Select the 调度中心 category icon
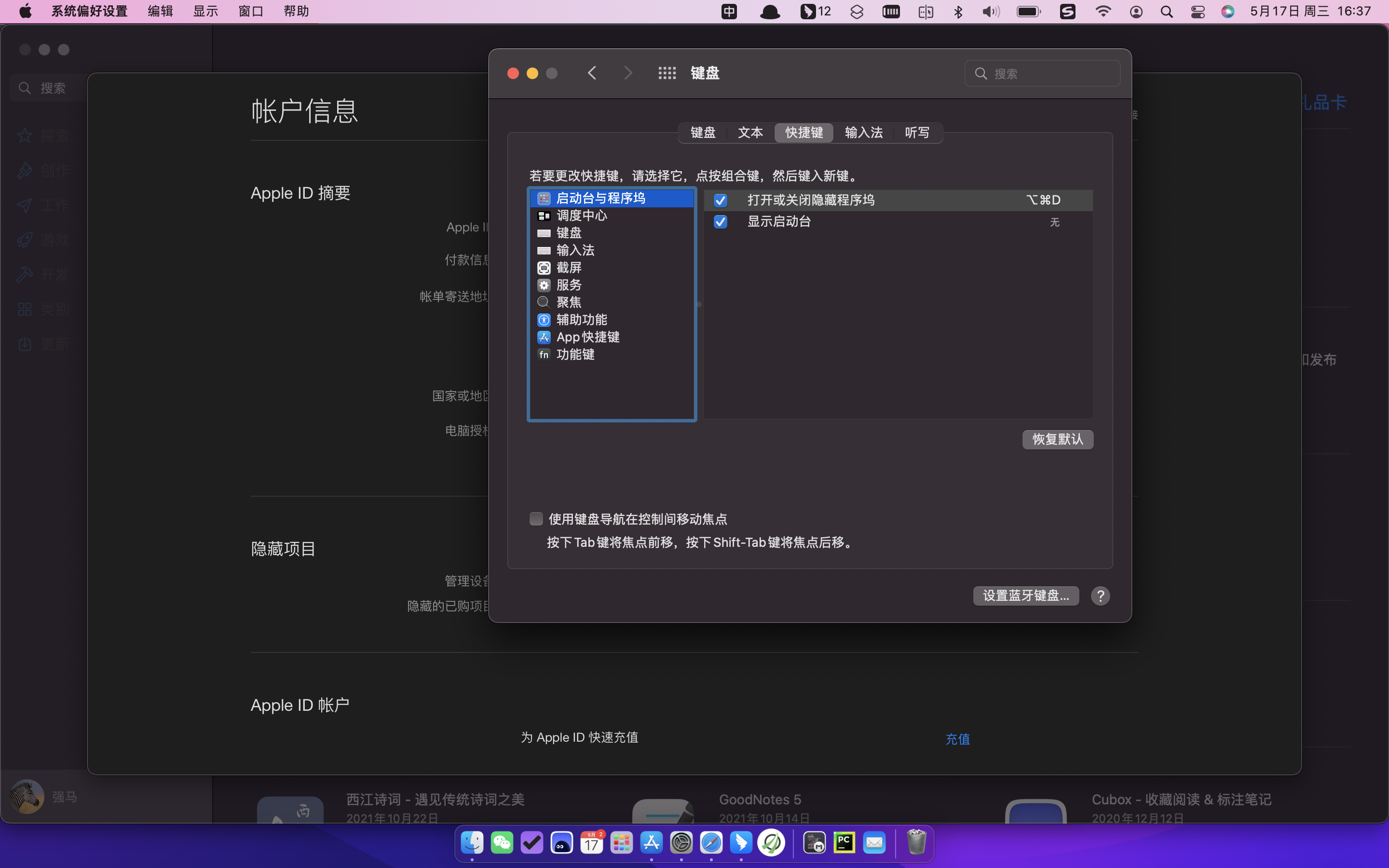This screenshot has width=1389, height=868. click(544, 216)
